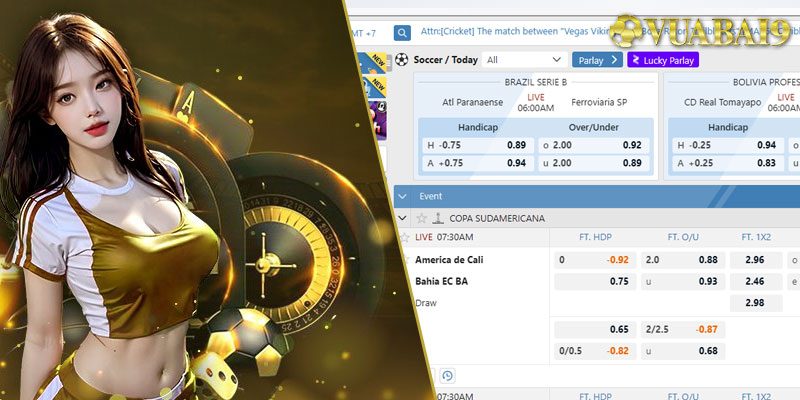The width and height of the screenshot is (800, 400).
Task: Click the match history clock icon
Action: click(x=447, y=376)
